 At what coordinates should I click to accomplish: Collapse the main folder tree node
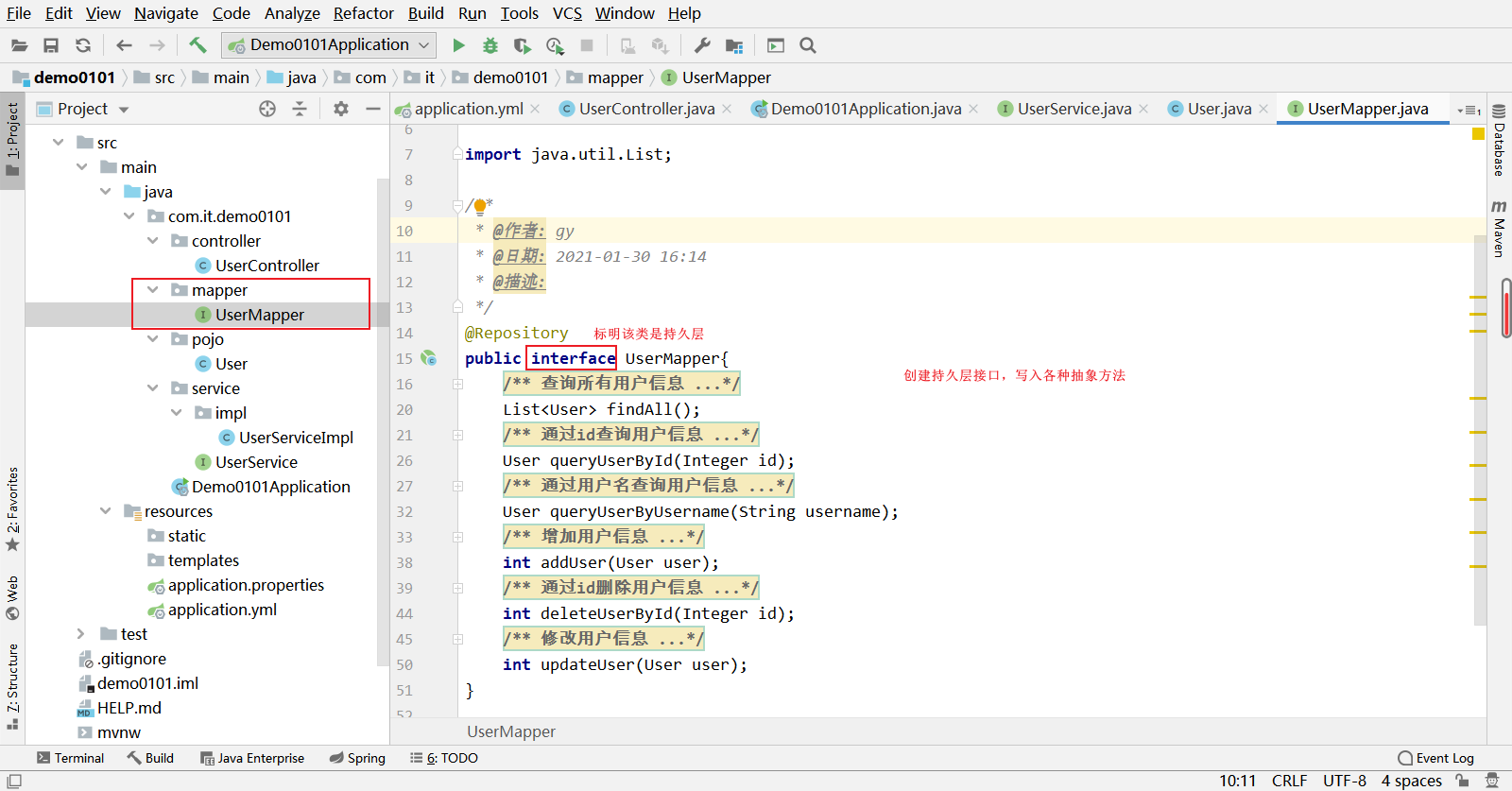82,167
